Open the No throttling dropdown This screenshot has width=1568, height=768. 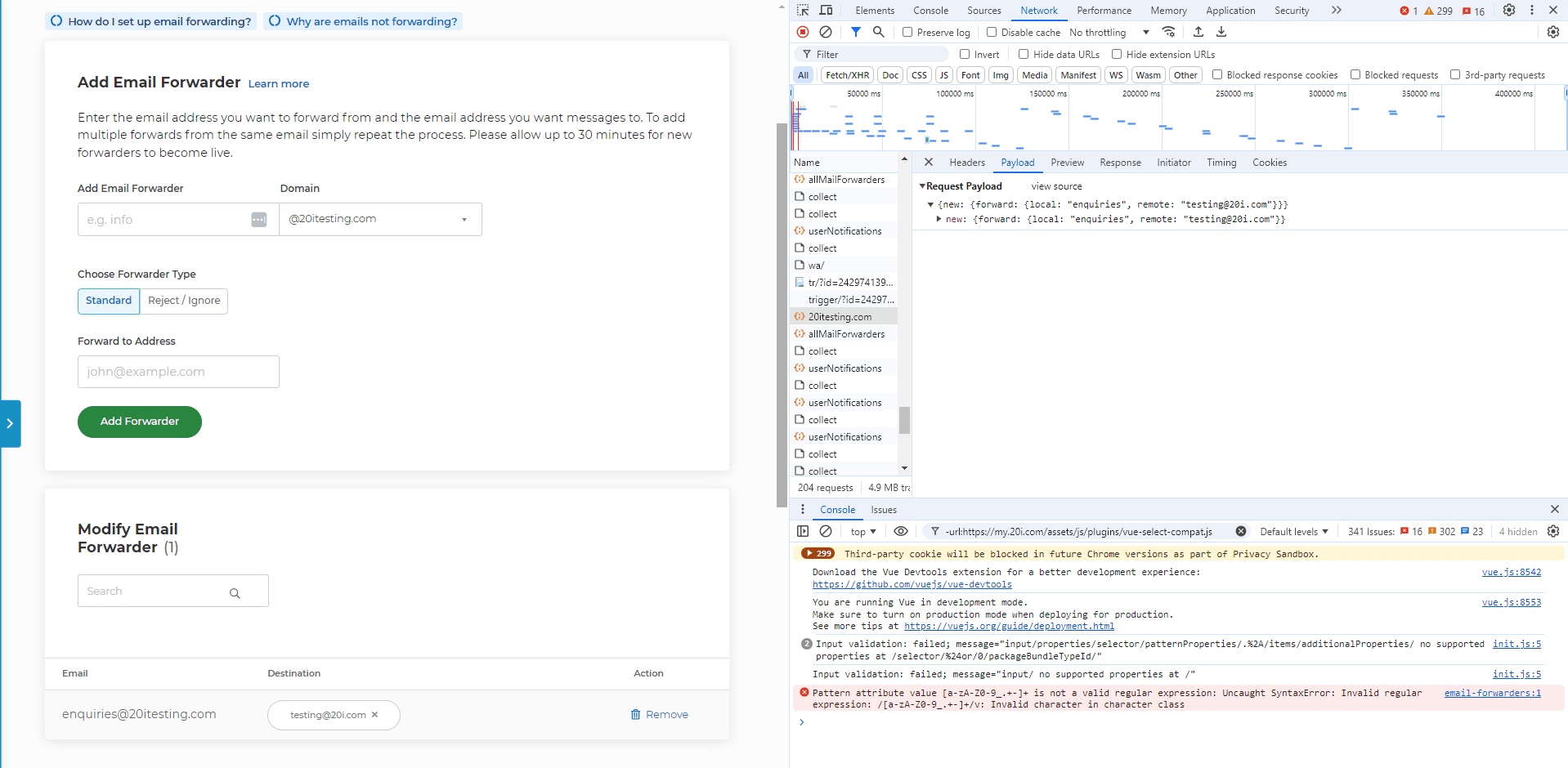pyautogui.click(x=1109, y=33)
